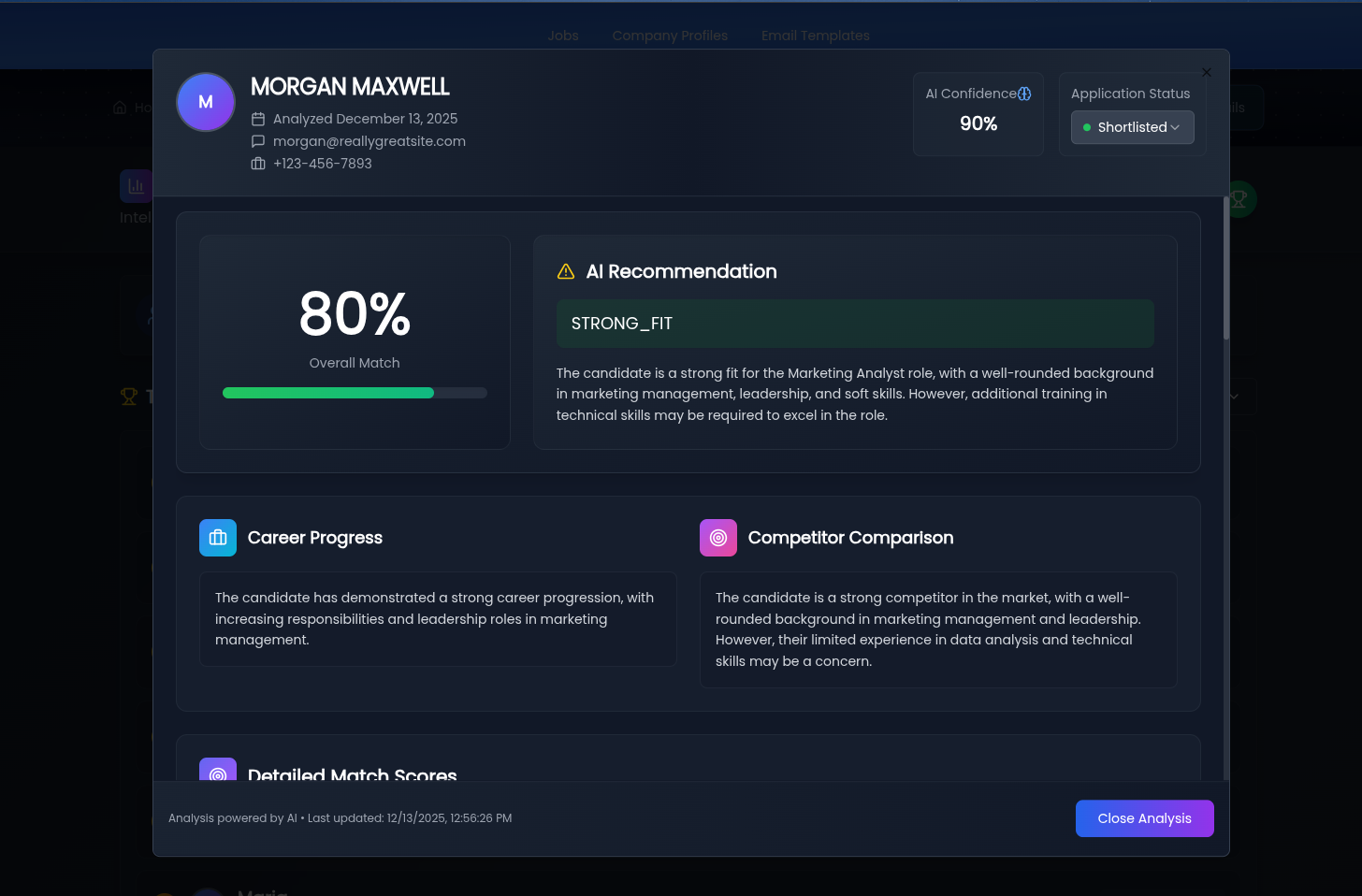Select the blue briefcase Career Progress icon

(218, 538)
